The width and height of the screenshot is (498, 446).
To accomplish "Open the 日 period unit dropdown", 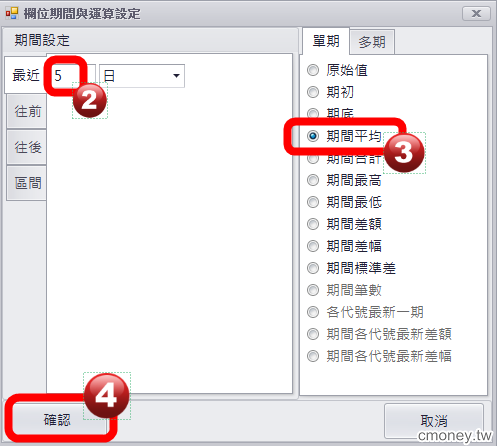I will [x=142, y=76].
